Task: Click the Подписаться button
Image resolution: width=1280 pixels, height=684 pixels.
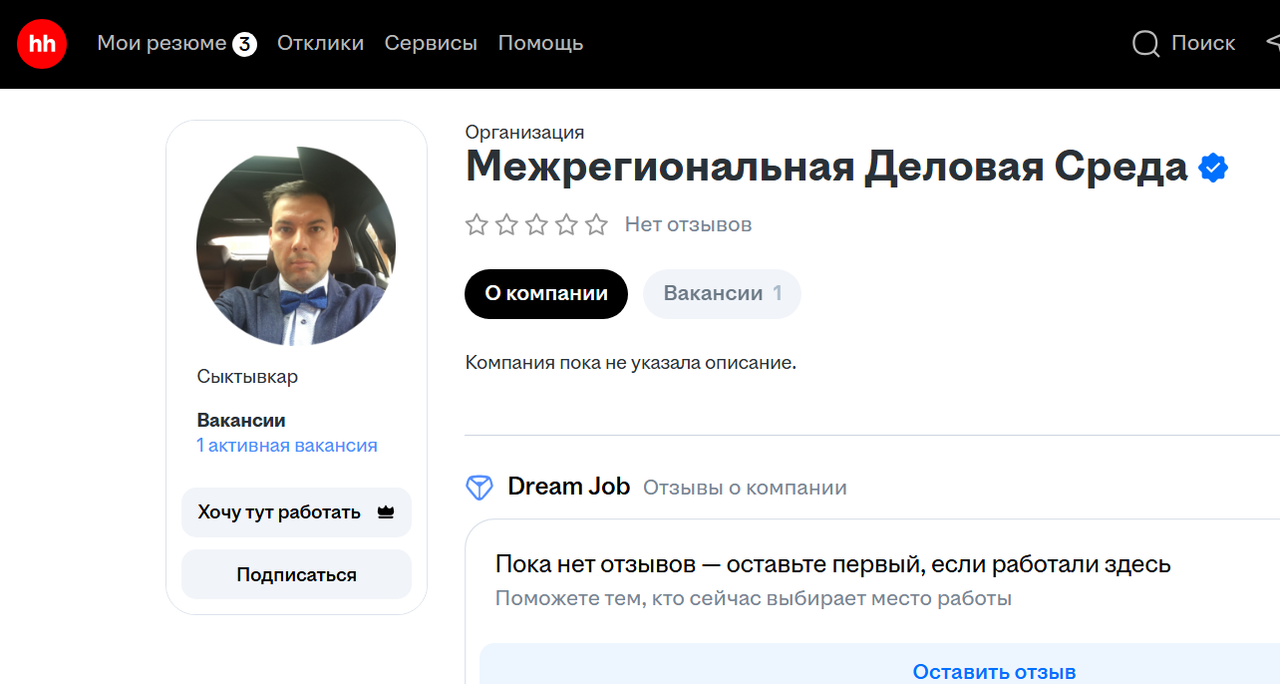Action: [296, 574]
